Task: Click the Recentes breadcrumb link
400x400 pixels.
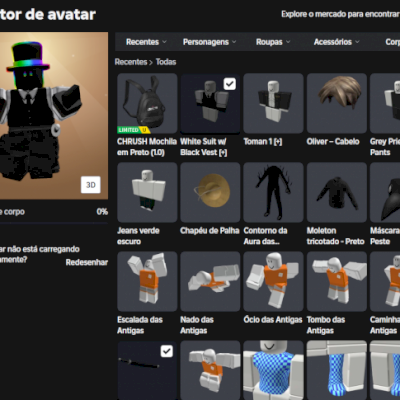Action: coord(131,62)
